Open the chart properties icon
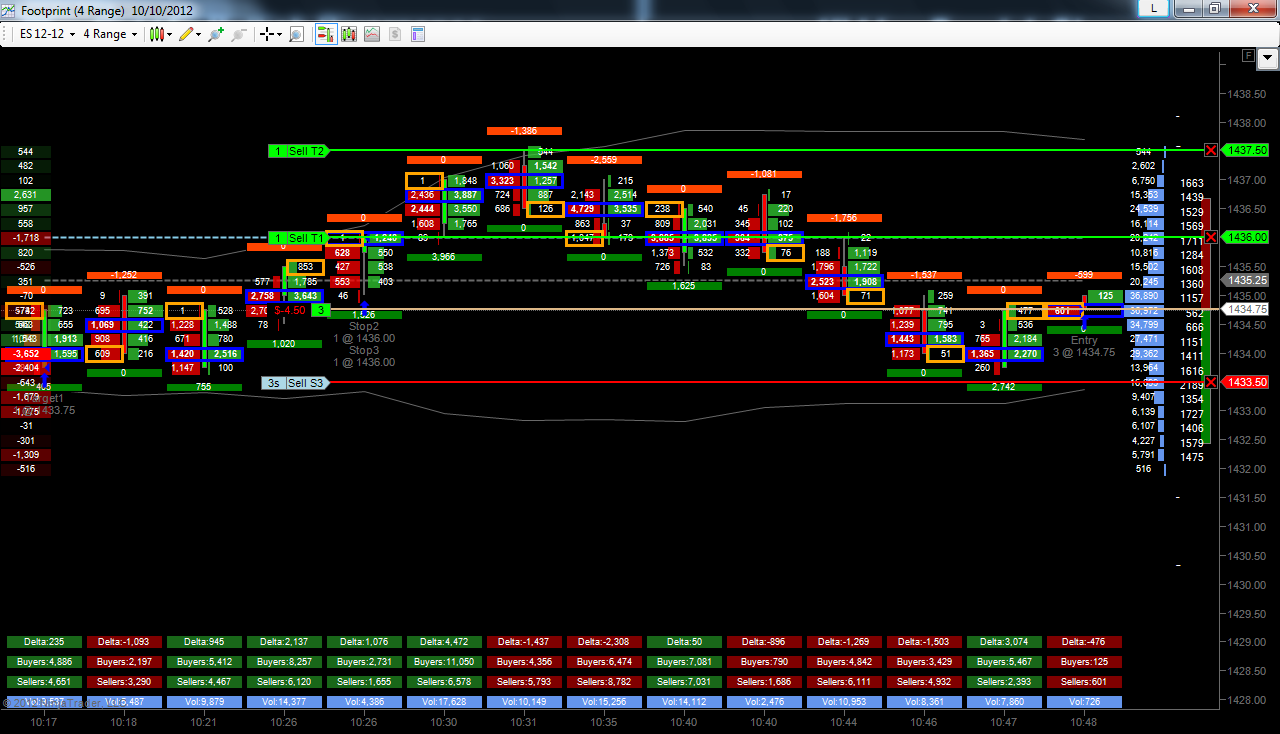This screenshot has height=734, width=1280. pyautogui.click(x=417, y=34)
